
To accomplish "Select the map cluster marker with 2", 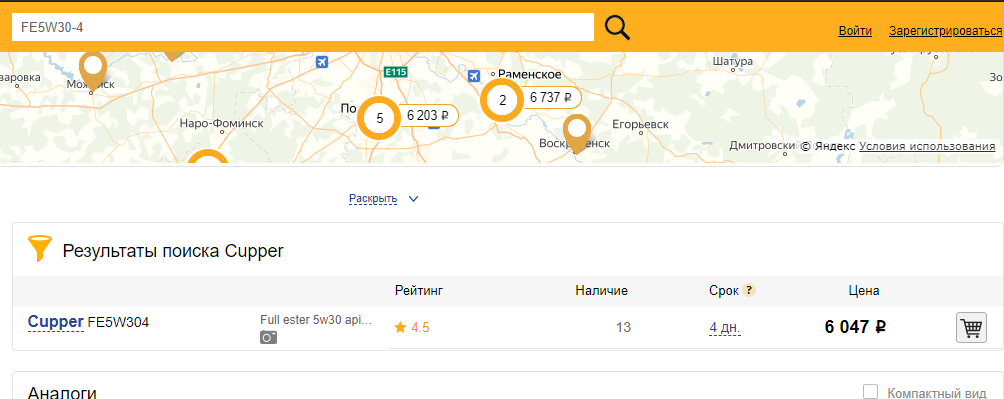I will (502, 99).
